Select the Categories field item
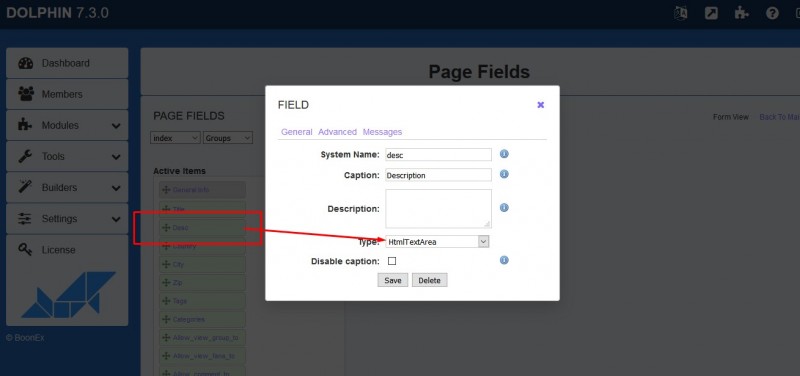 (x=202, y=319)
